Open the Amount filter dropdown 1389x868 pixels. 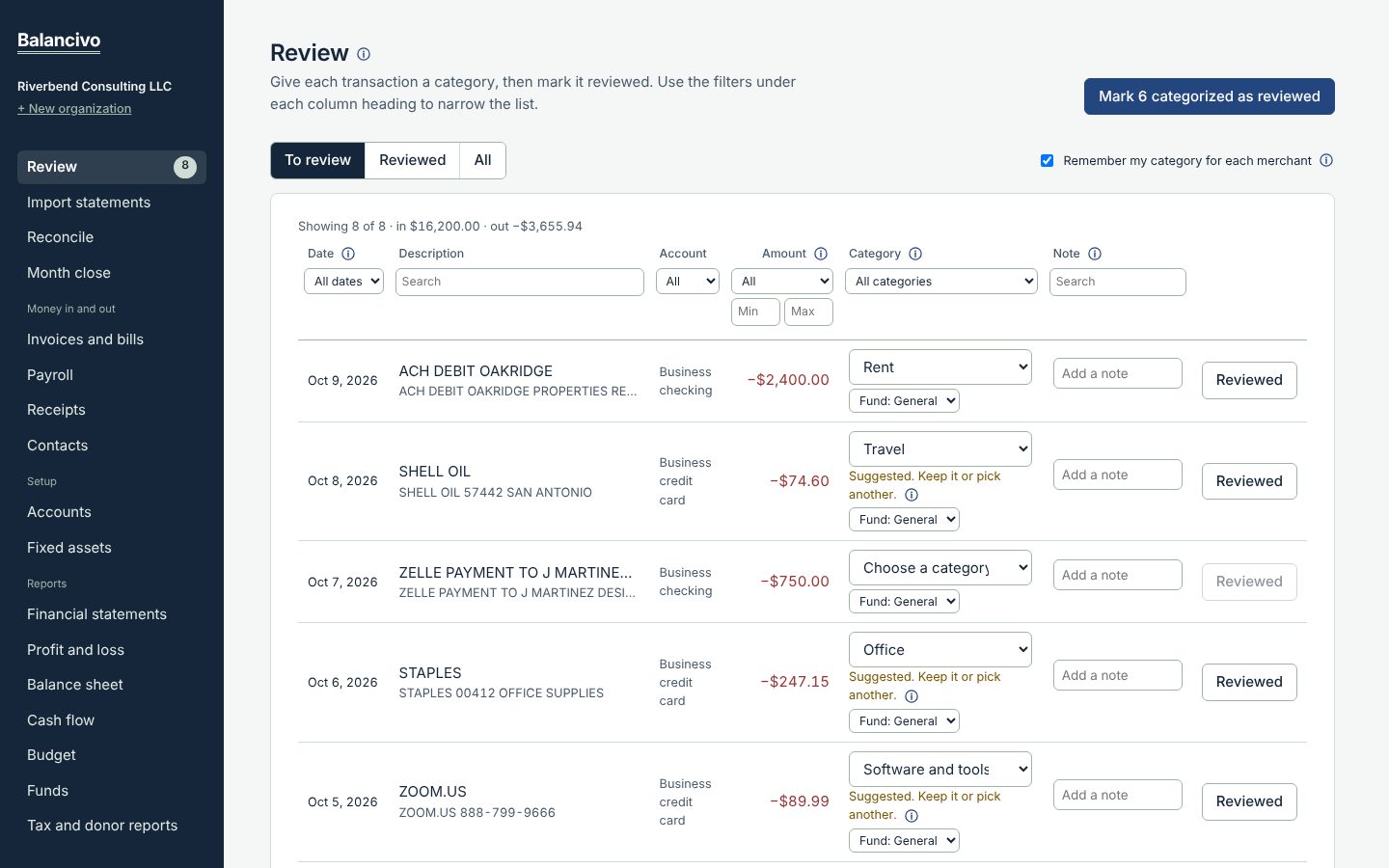coord(782,282)
